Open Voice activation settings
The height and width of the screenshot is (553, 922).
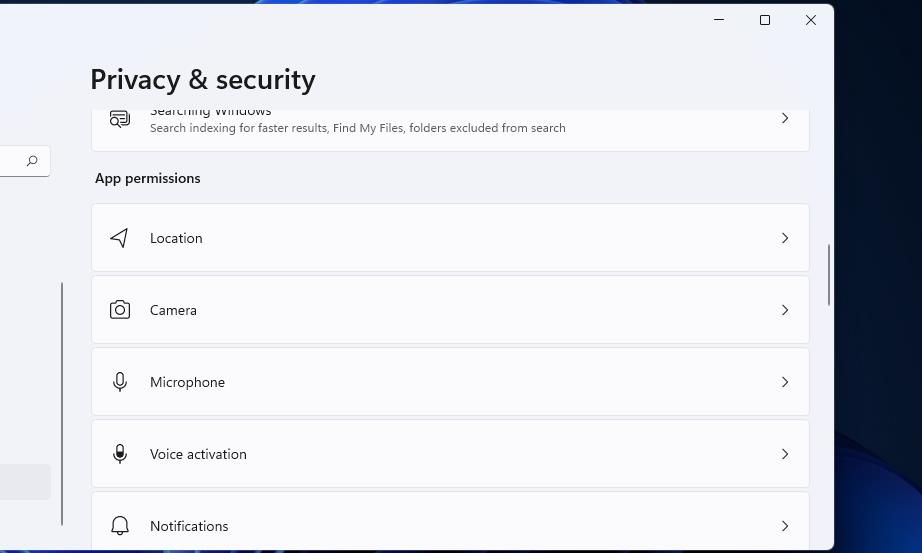(450, 454)
